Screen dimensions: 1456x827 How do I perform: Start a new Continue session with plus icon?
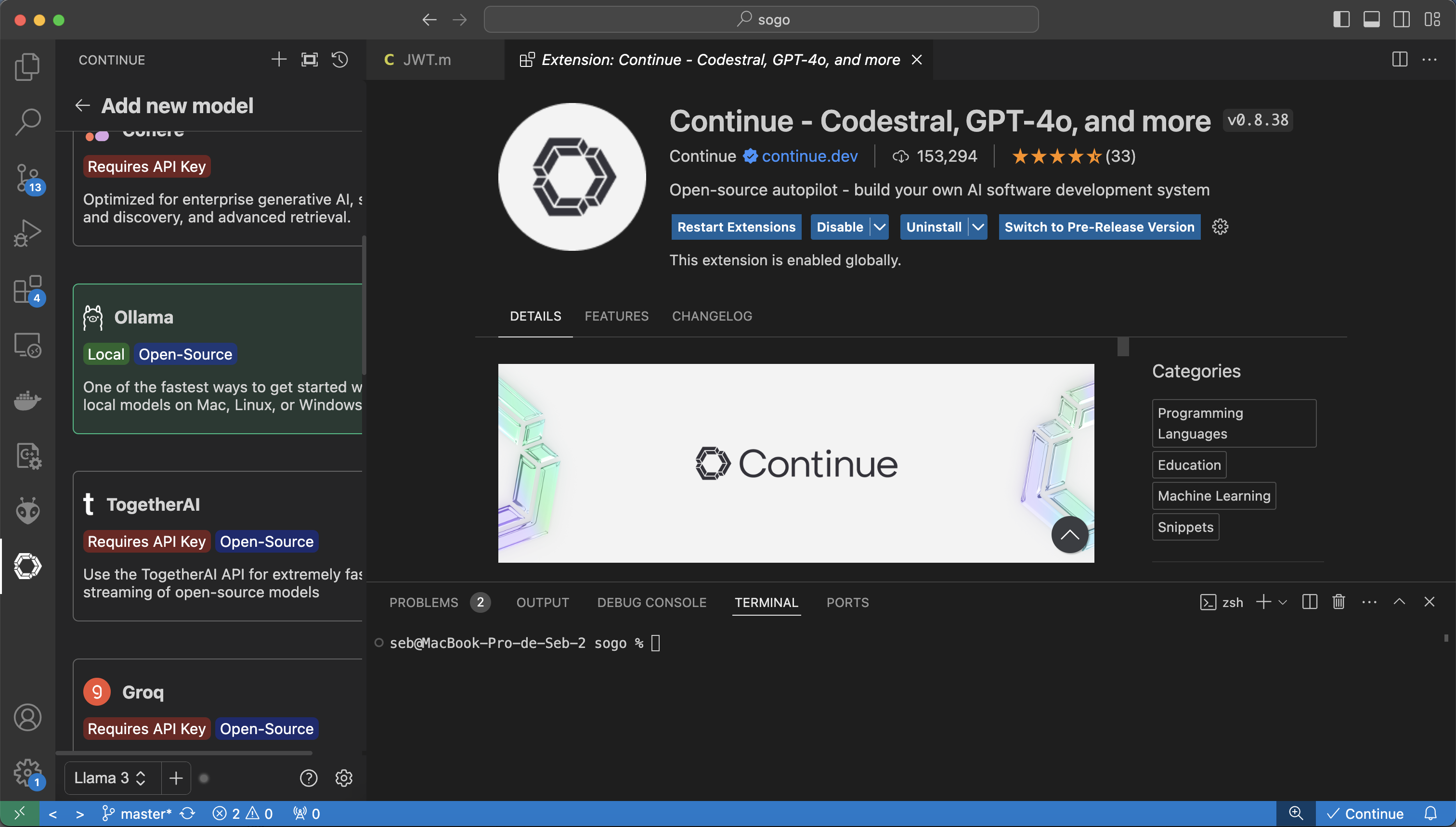279,60
